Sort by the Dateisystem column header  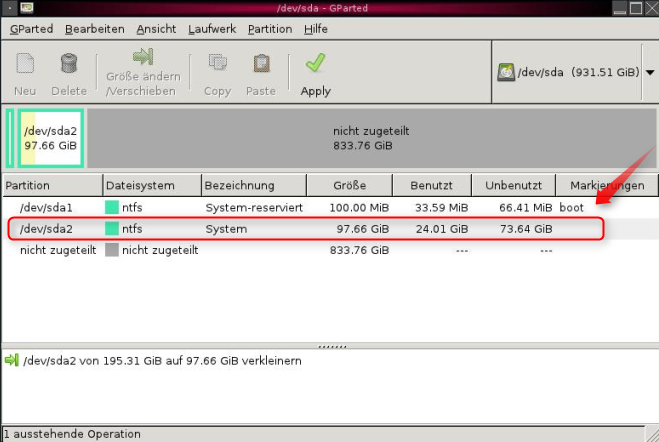coord(152,185)
